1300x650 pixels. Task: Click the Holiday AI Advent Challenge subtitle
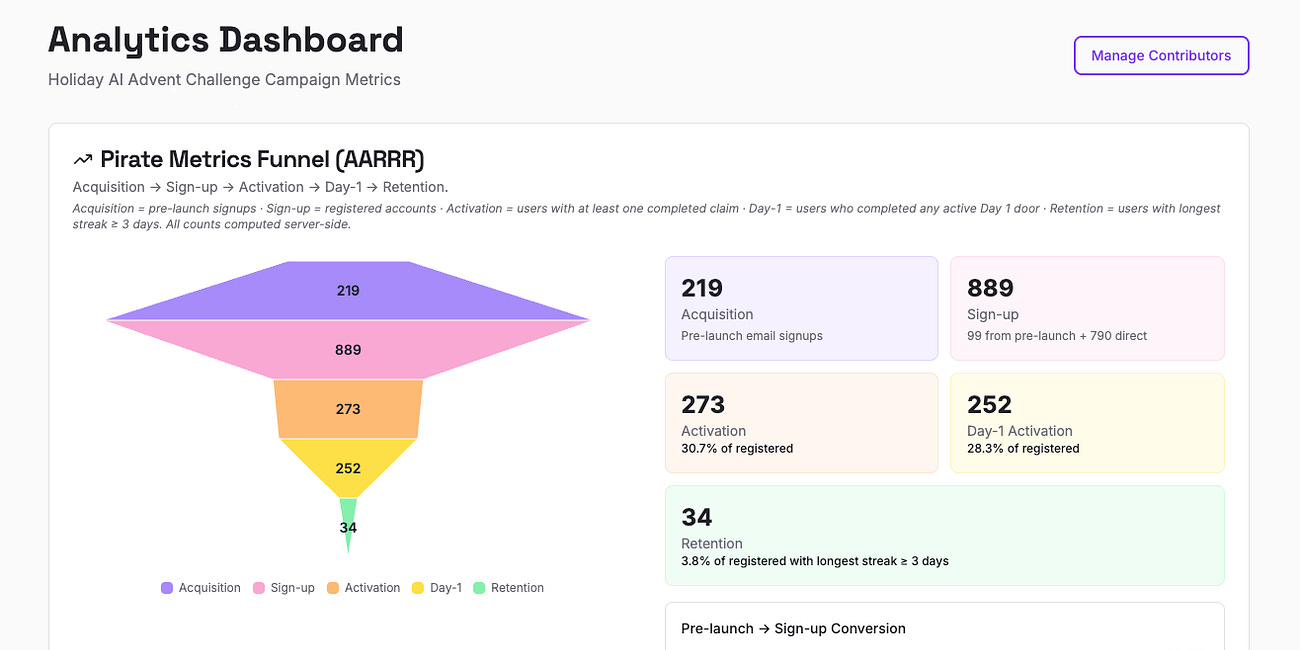[224, 80]
